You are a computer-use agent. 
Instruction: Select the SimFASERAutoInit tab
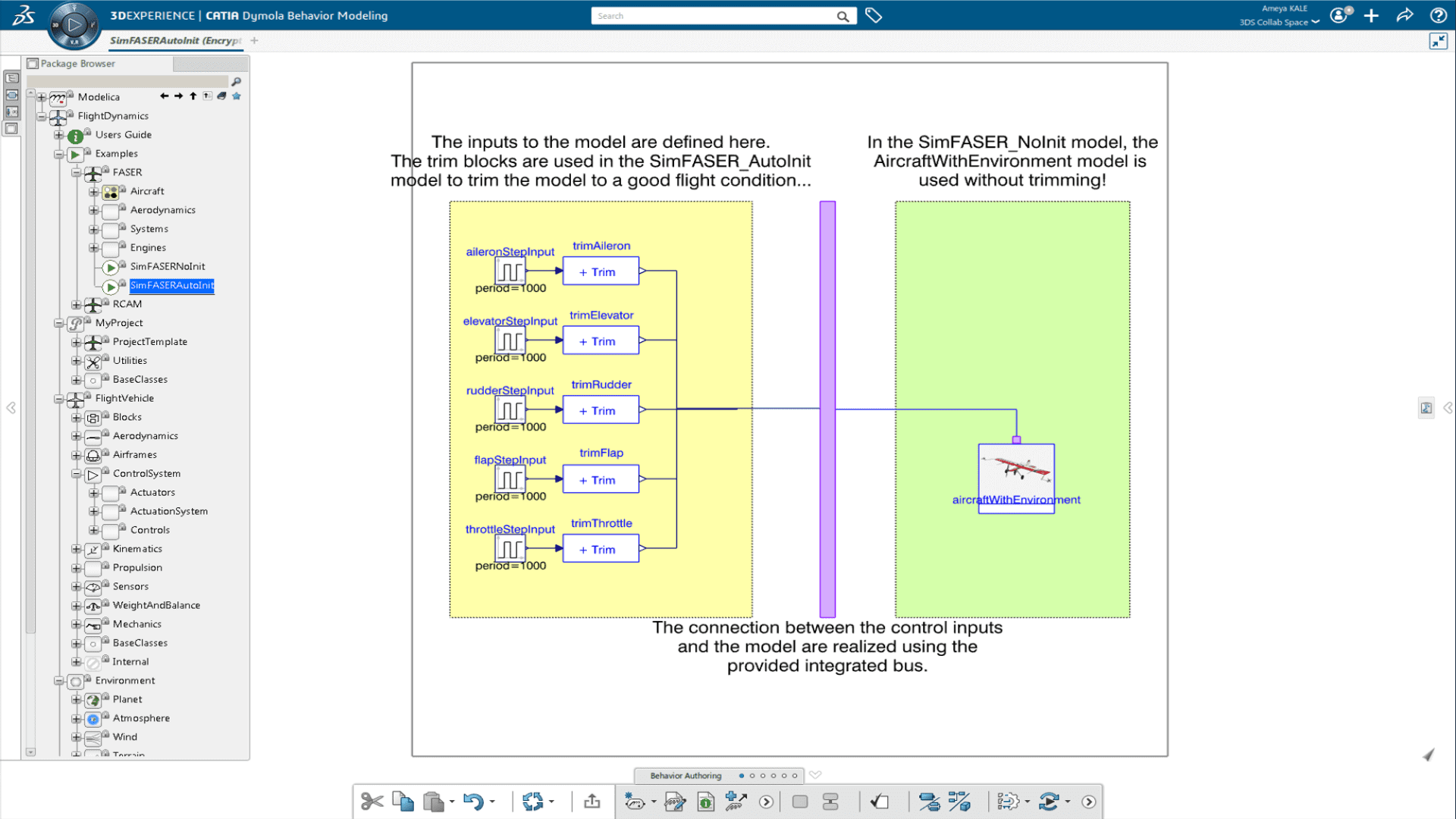175,40
